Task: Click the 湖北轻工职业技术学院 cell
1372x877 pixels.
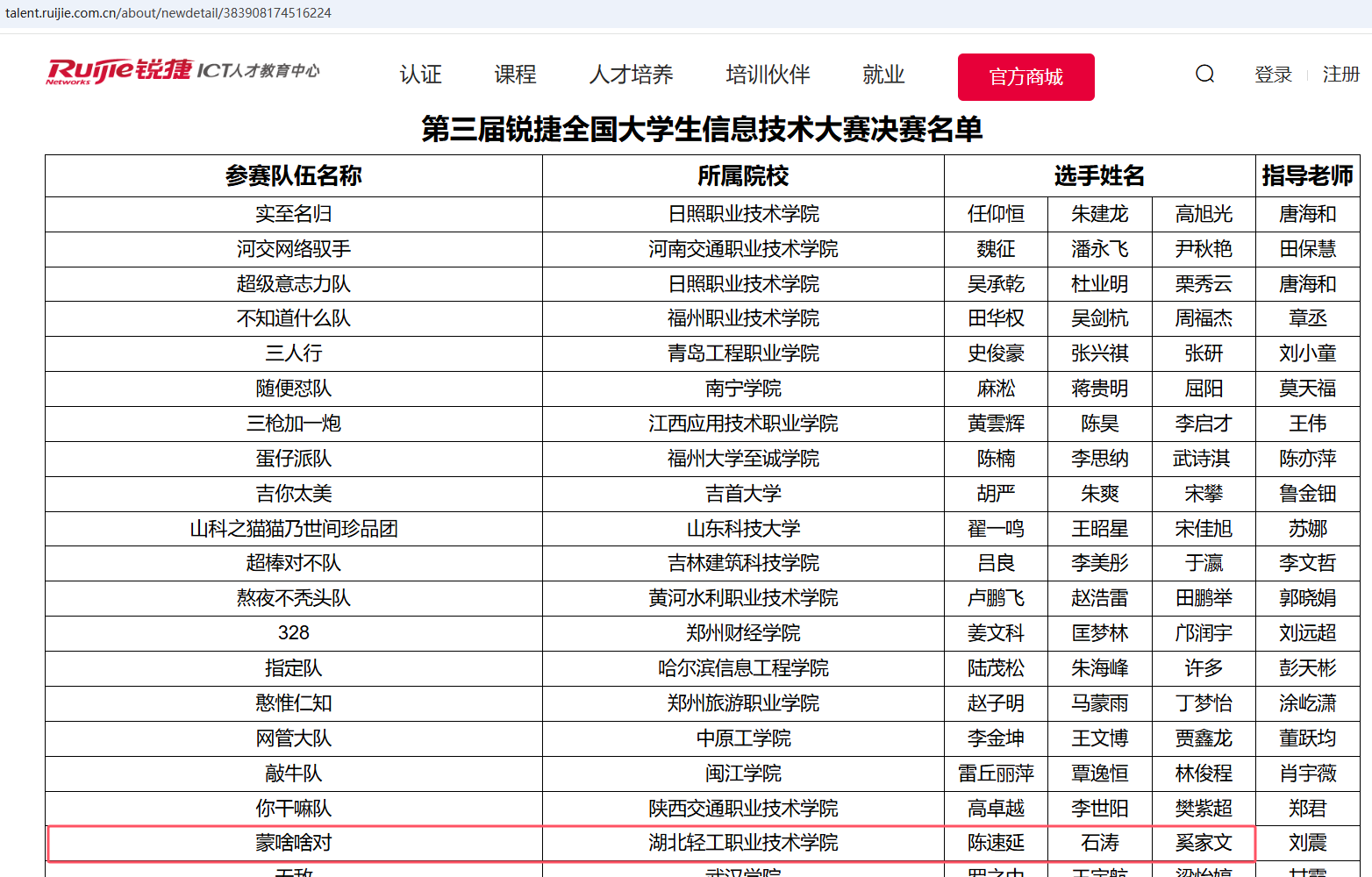Action: pos(743,843)
